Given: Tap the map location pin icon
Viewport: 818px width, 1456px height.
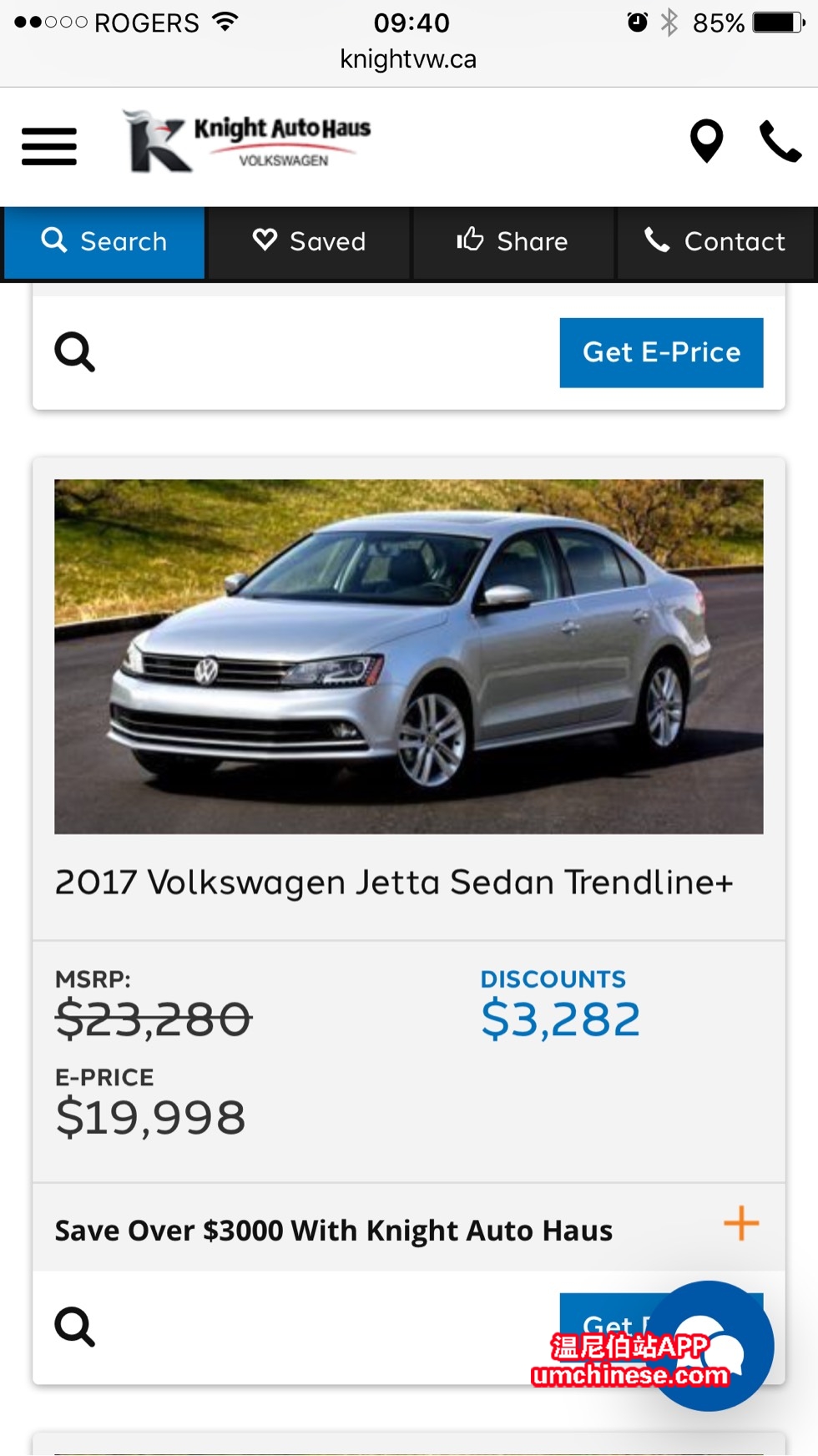Looking at the screenshot, I should point(706,141).
